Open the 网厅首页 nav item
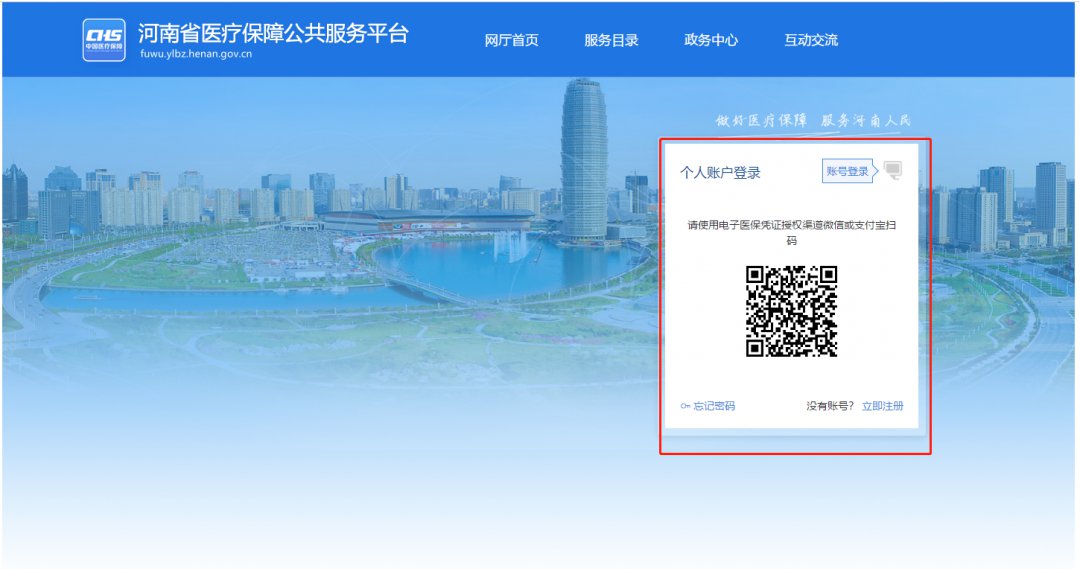 point(511,41)
